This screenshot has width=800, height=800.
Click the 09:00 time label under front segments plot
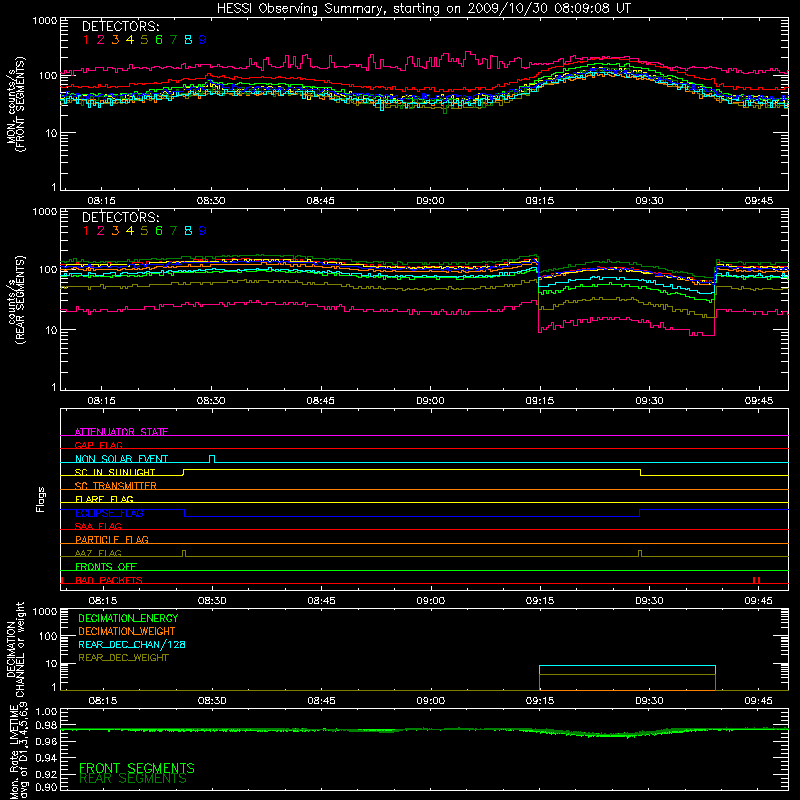[430, 201]
